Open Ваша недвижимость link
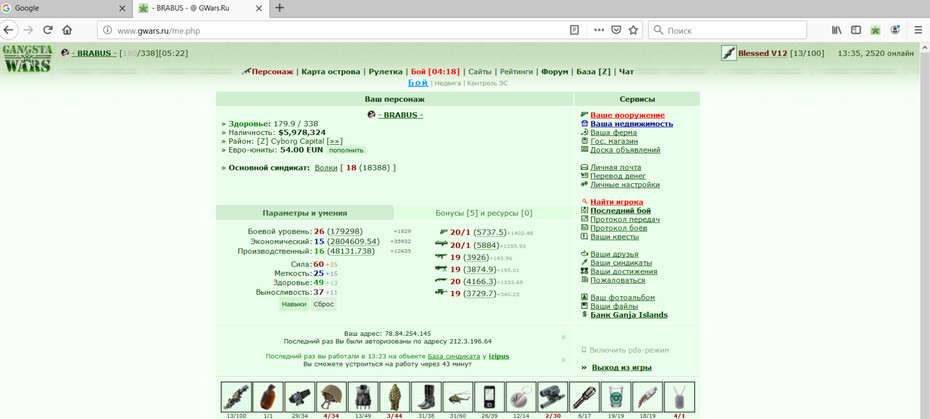This screenshot has width=930, height=419. point(632,124)
